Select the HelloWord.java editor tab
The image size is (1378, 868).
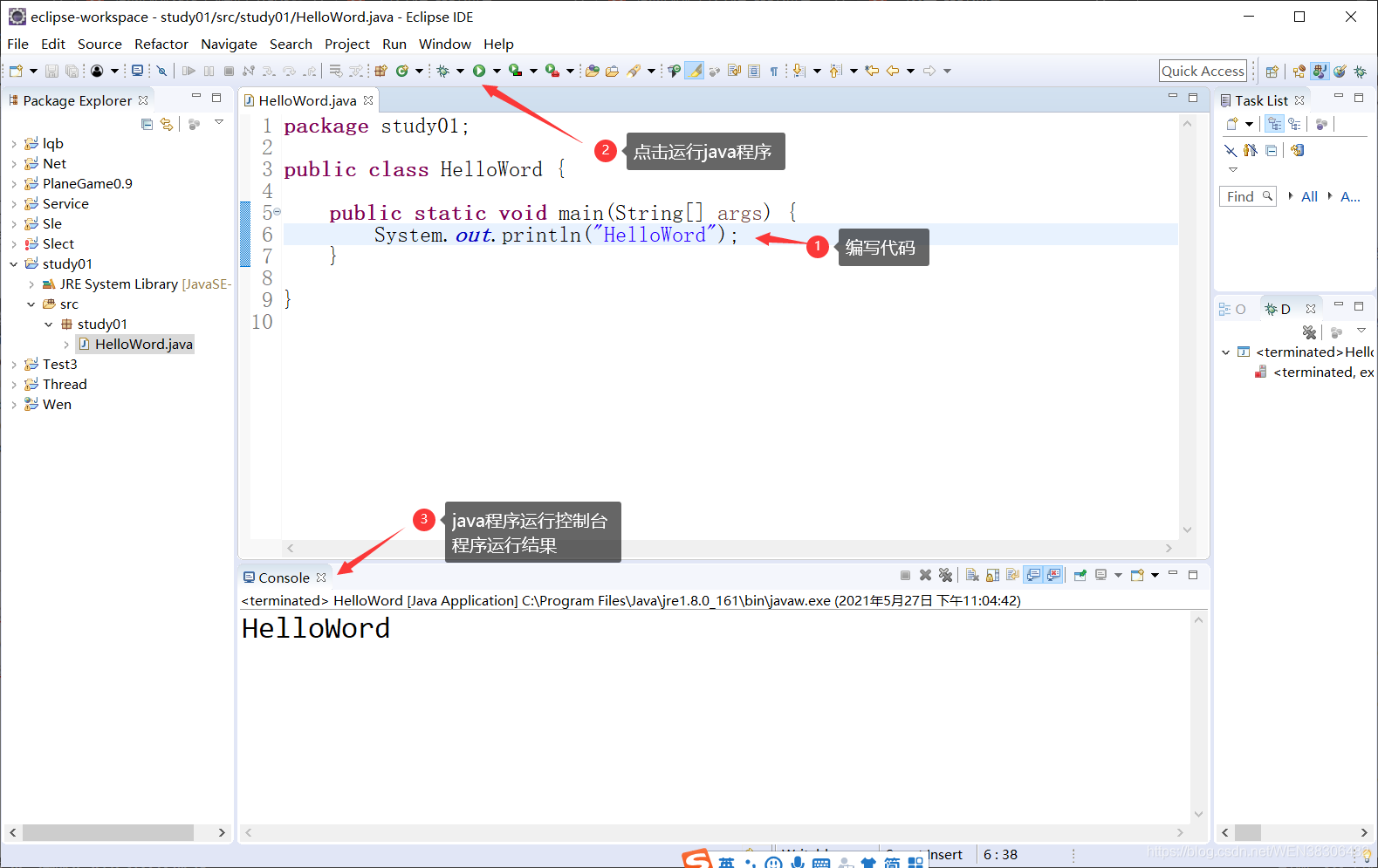click(307, 100)
